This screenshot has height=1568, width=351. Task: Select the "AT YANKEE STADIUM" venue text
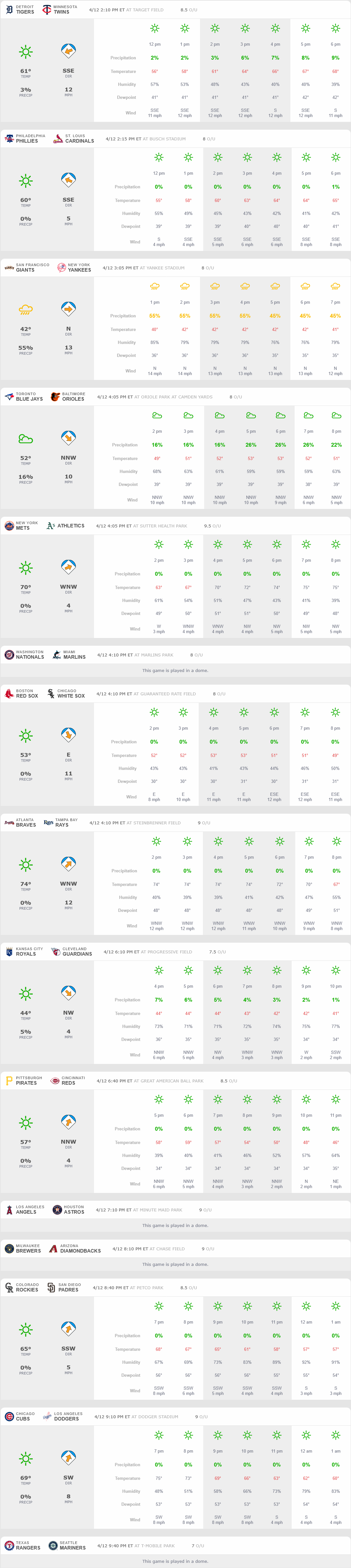[162, 268]
